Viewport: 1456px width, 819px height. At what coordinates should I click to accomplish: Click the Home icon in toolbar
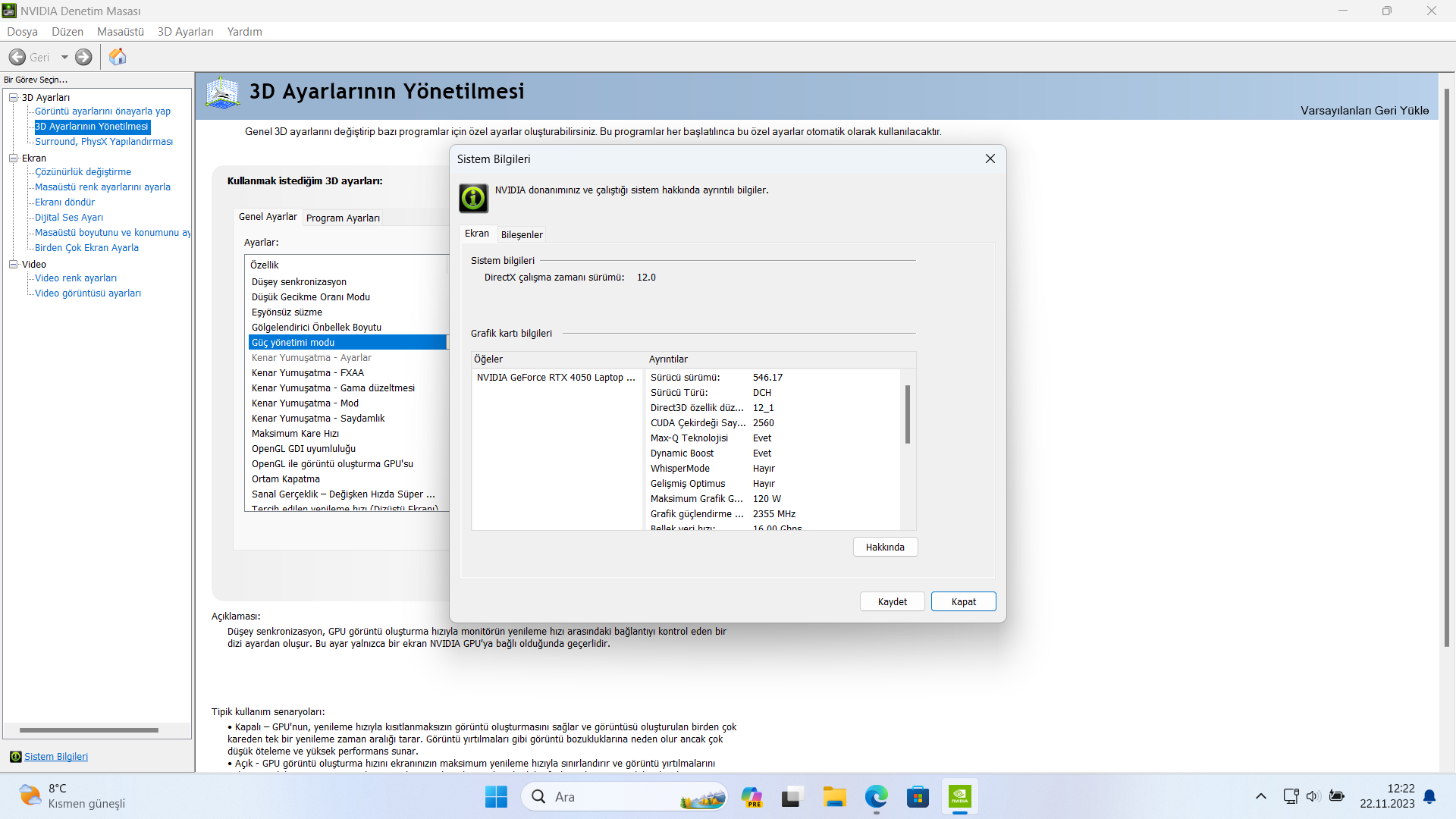pos(118,57)
